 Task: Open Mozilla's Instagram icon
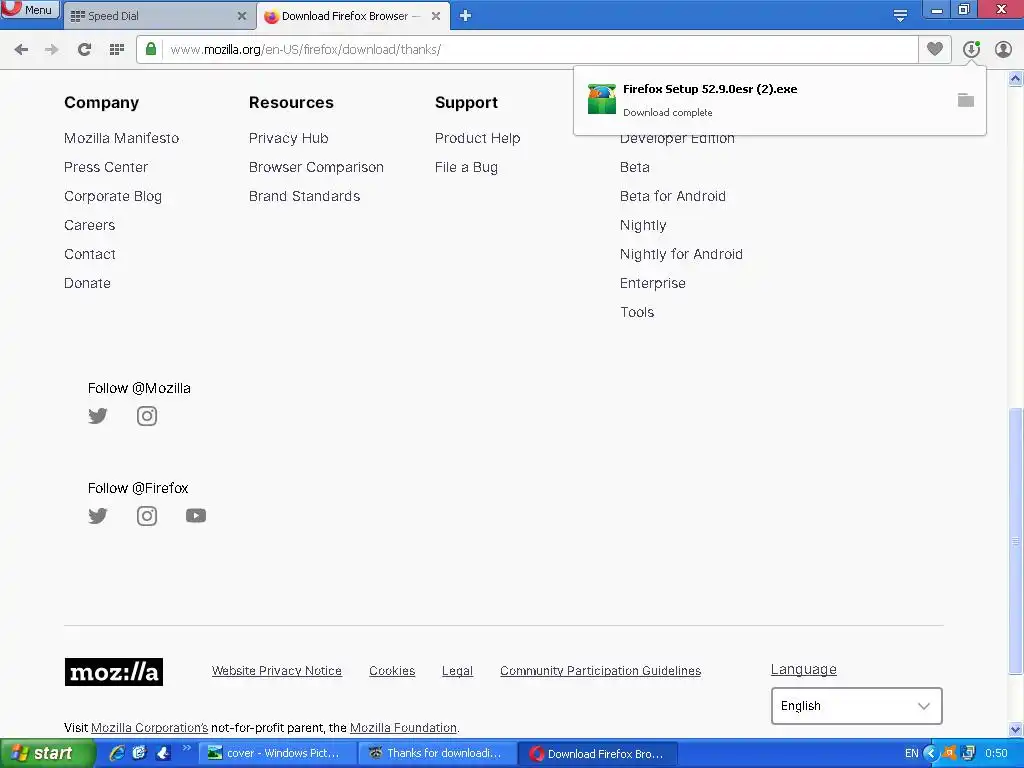pos(147,416)
